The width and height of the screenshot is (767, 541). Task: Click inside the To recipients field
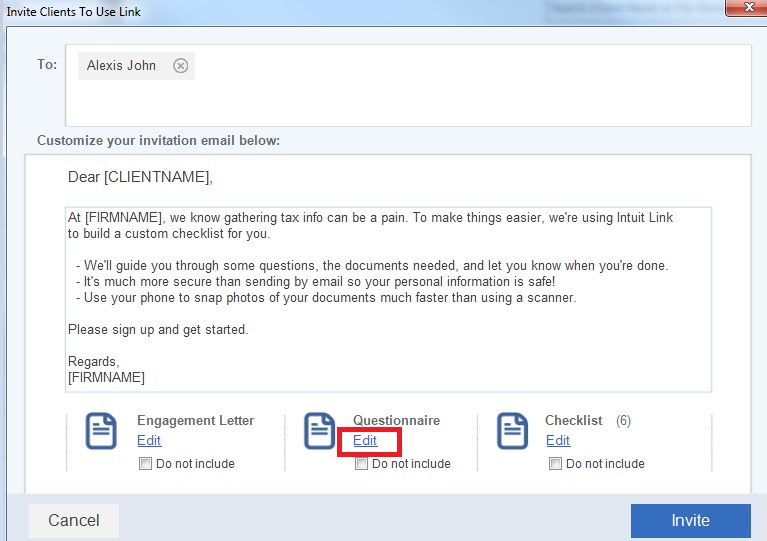point(408,86)
